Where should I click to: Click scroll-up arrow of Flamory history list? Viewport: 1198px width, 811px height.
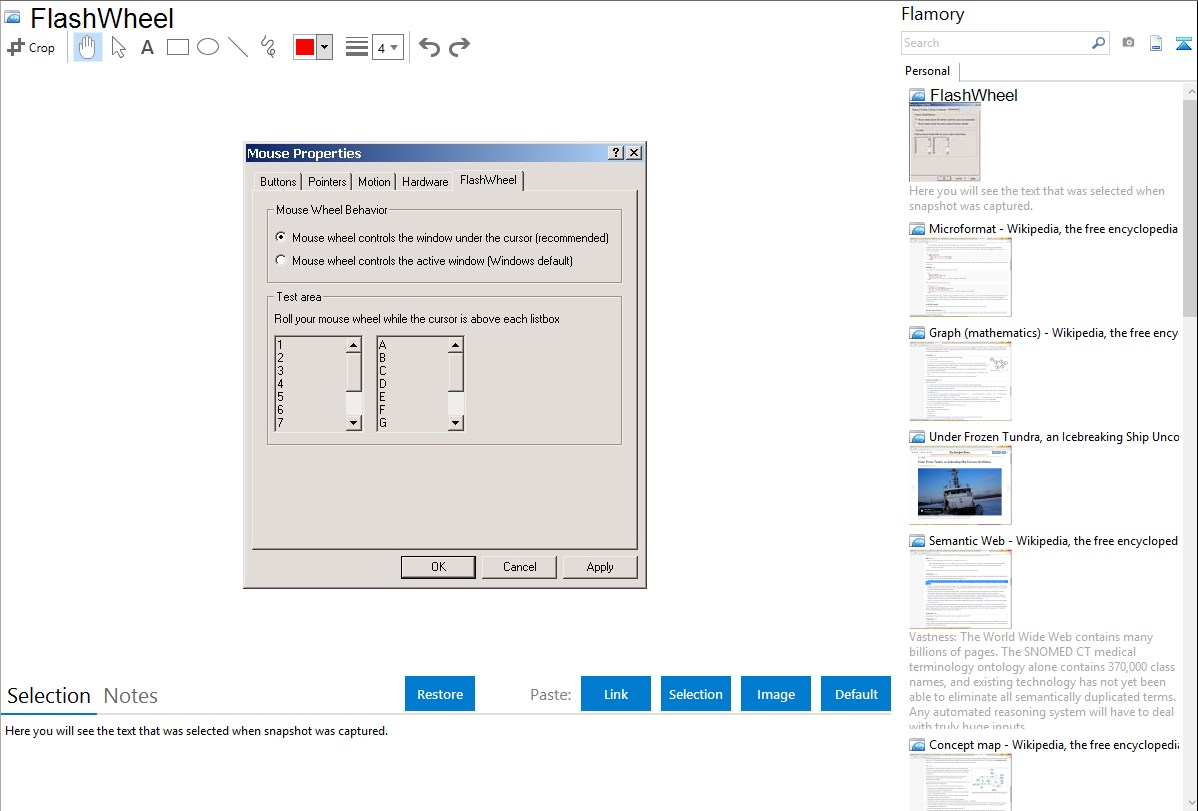pos(1191,92)
